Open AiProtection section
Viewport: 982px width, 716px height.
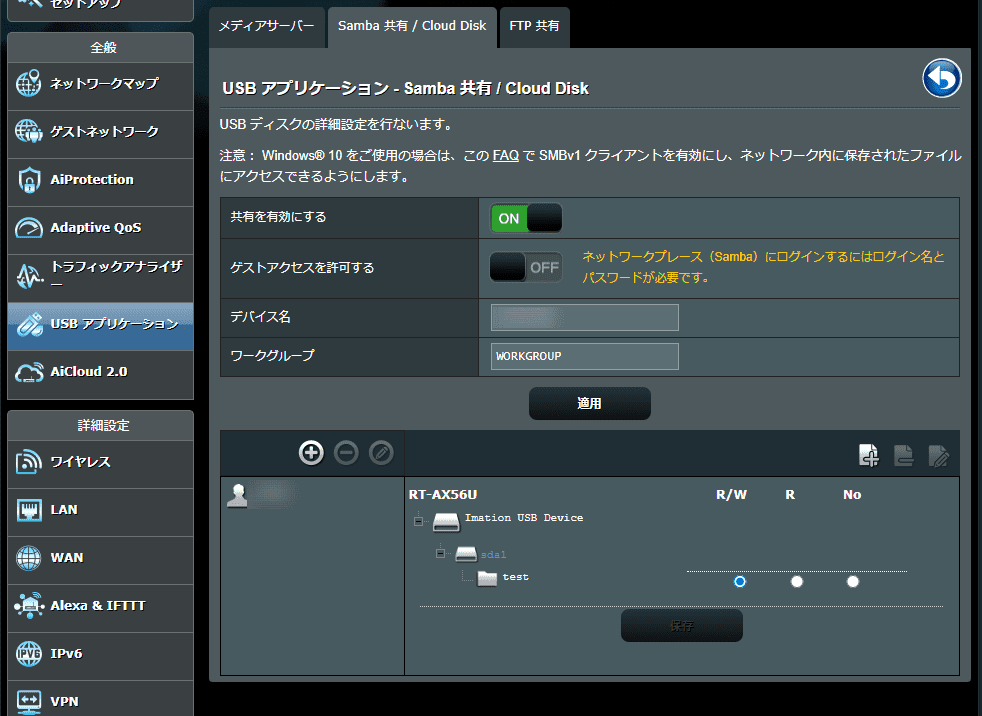pos(100,180)
